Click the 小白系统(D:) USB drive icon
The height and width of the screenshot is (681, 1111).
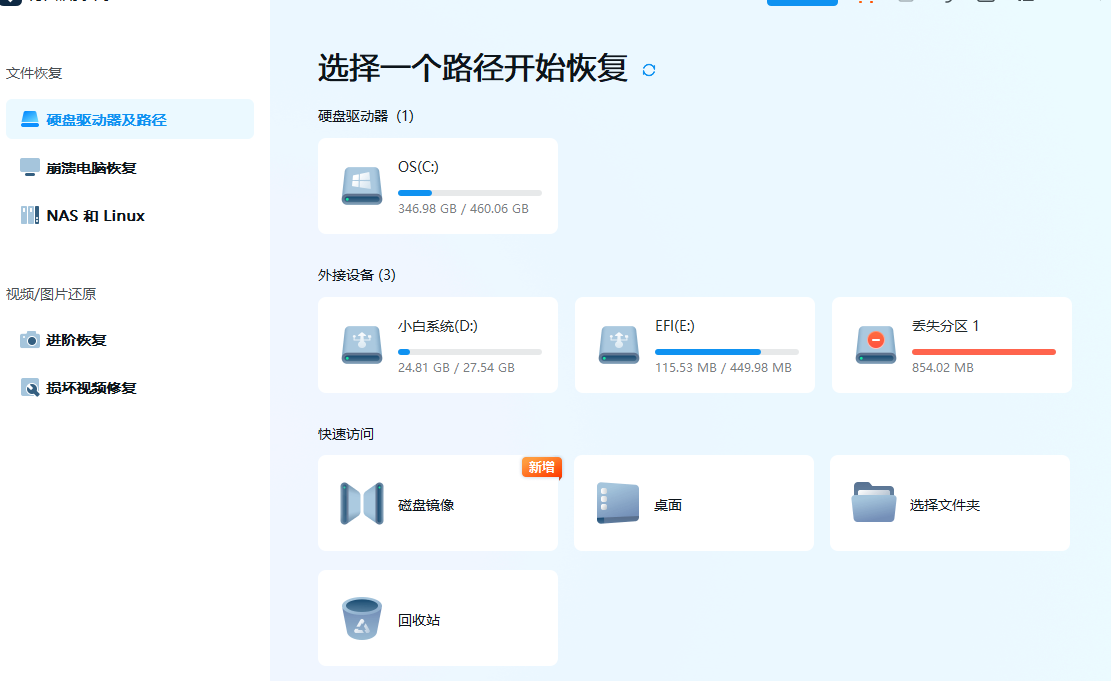point(361,344)
